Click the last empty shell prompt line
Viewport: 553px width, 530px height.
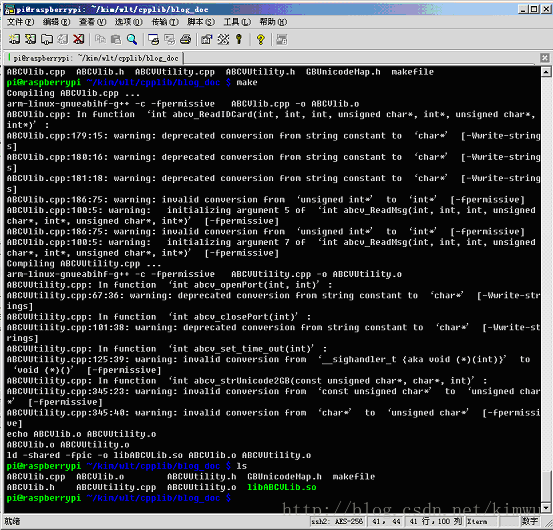[x=119, y=498]
